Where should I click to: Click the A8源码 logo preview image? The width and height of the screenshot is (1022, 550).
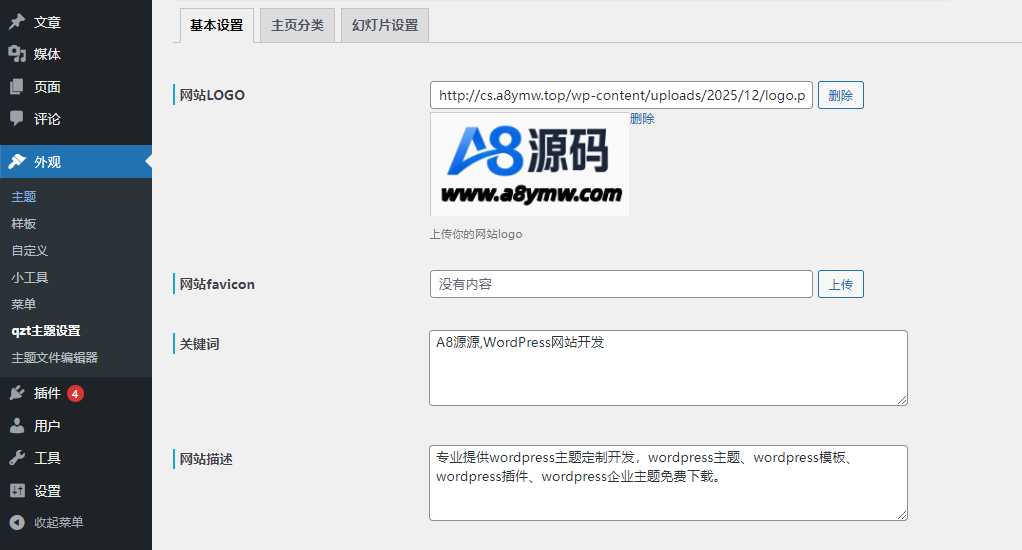click(x=529, y=164)
